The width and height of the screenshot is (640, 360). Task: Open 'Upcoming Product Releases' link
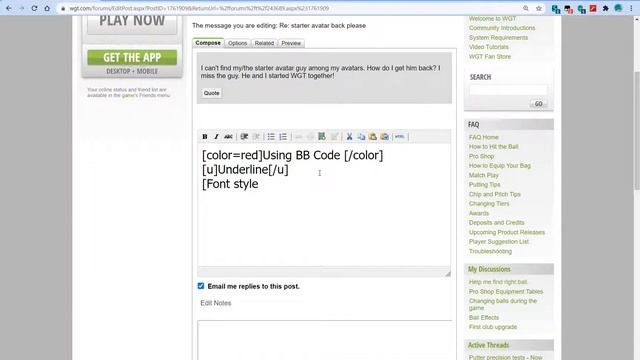(507, 232)
